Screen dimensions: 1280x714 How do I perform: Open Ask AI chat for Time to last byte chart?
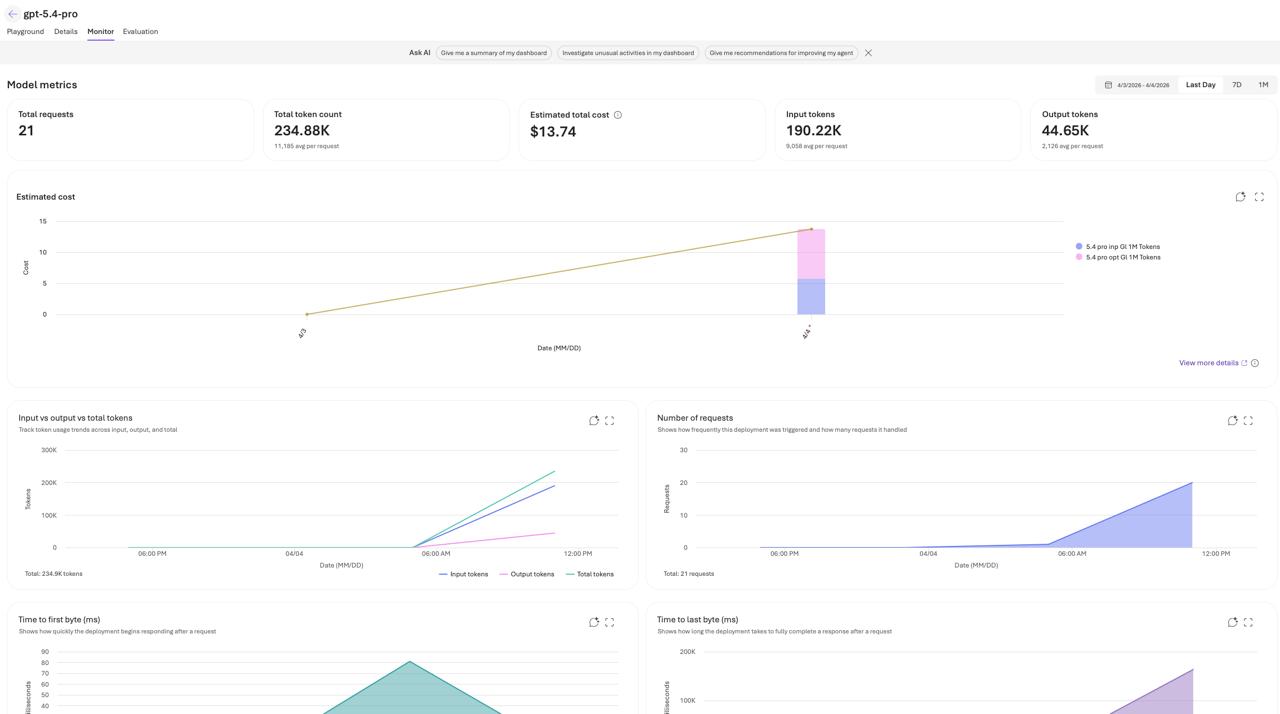tap(1232, 622)
